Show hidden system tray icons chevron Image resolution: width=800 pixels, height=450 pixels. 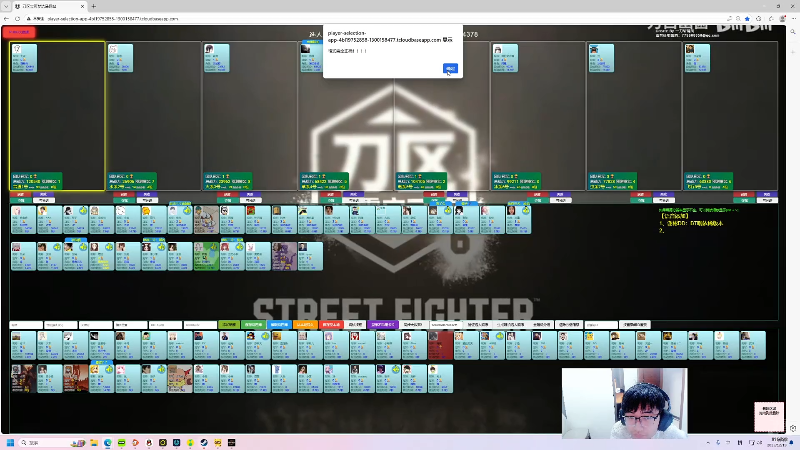click(708, 442)
